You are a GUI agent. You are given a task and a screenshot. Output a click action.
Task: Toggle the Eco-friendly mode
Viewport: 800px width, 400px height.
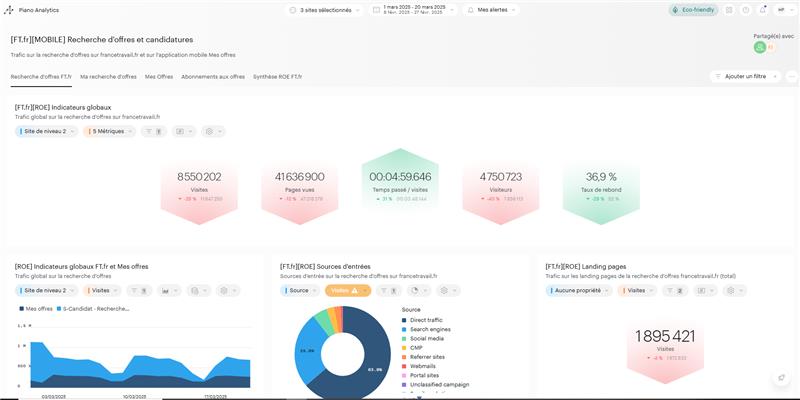(x=693, y=10)
